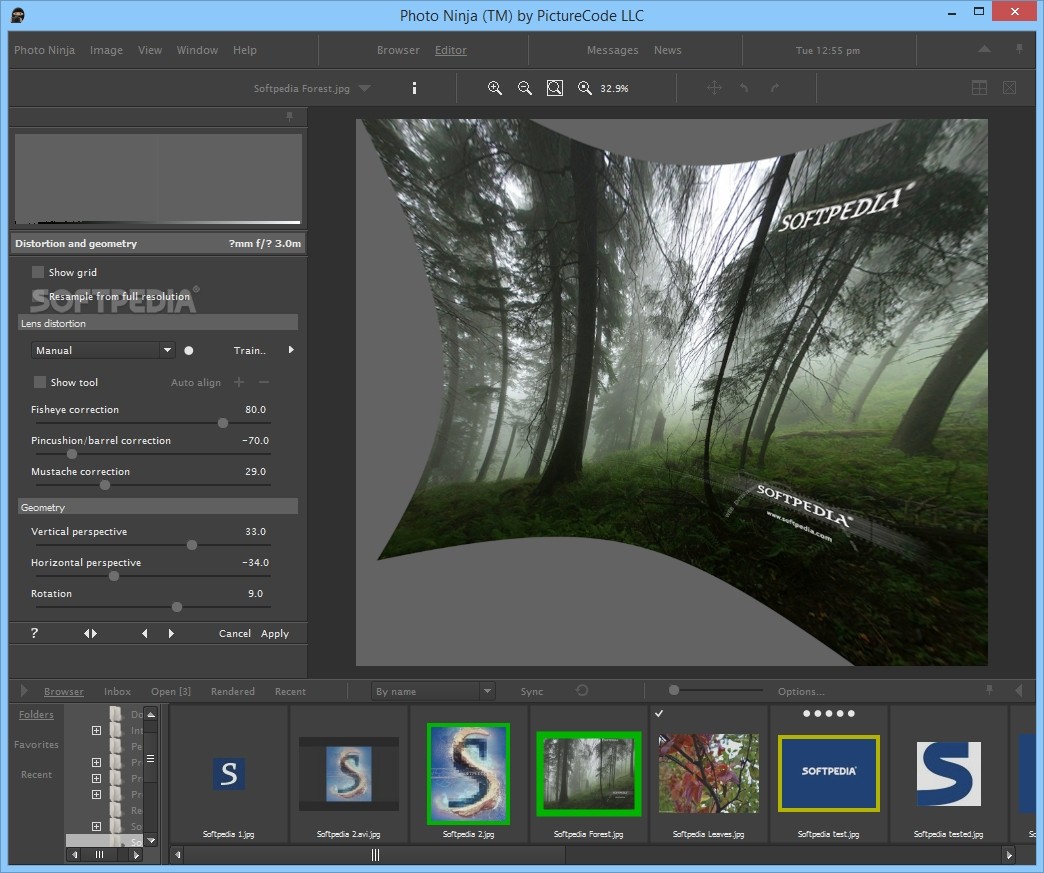Image resolution: width=1044 pixels, height=873 pixels.
Task: Click the before/after compare arrows icon
Action: [91, 633]
